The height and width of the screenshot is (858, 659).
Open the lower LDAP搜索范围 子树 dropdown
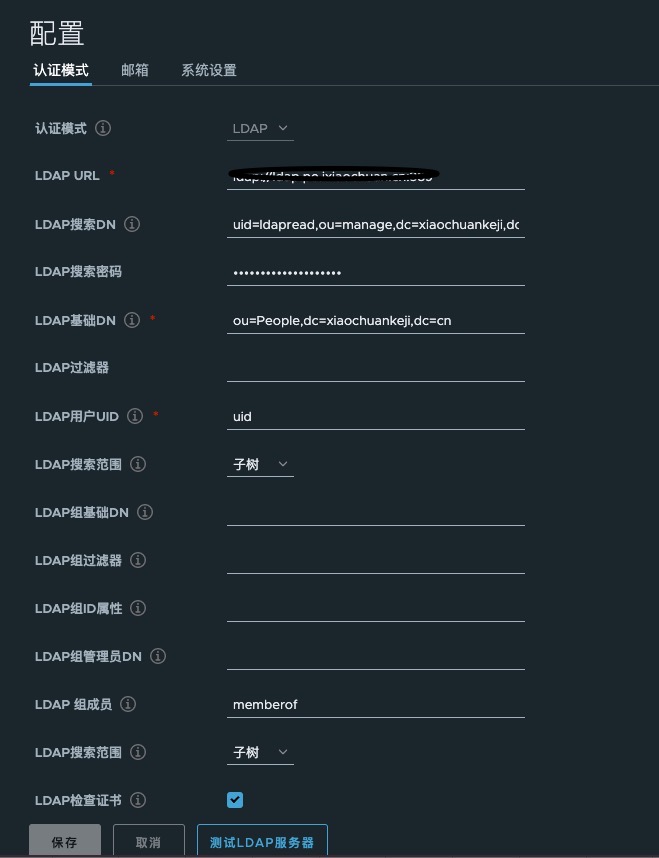[x=260, y=752]
